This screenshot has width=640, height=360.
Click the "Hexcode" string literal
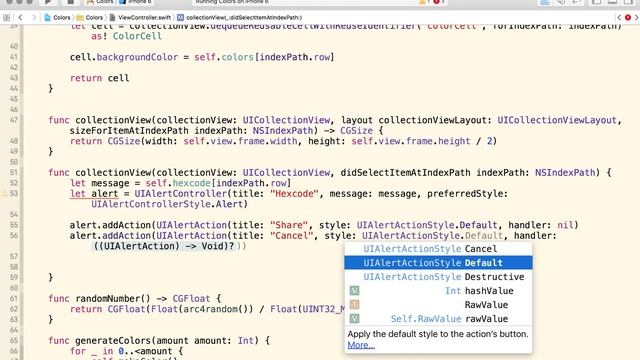(x=294, y=193)
